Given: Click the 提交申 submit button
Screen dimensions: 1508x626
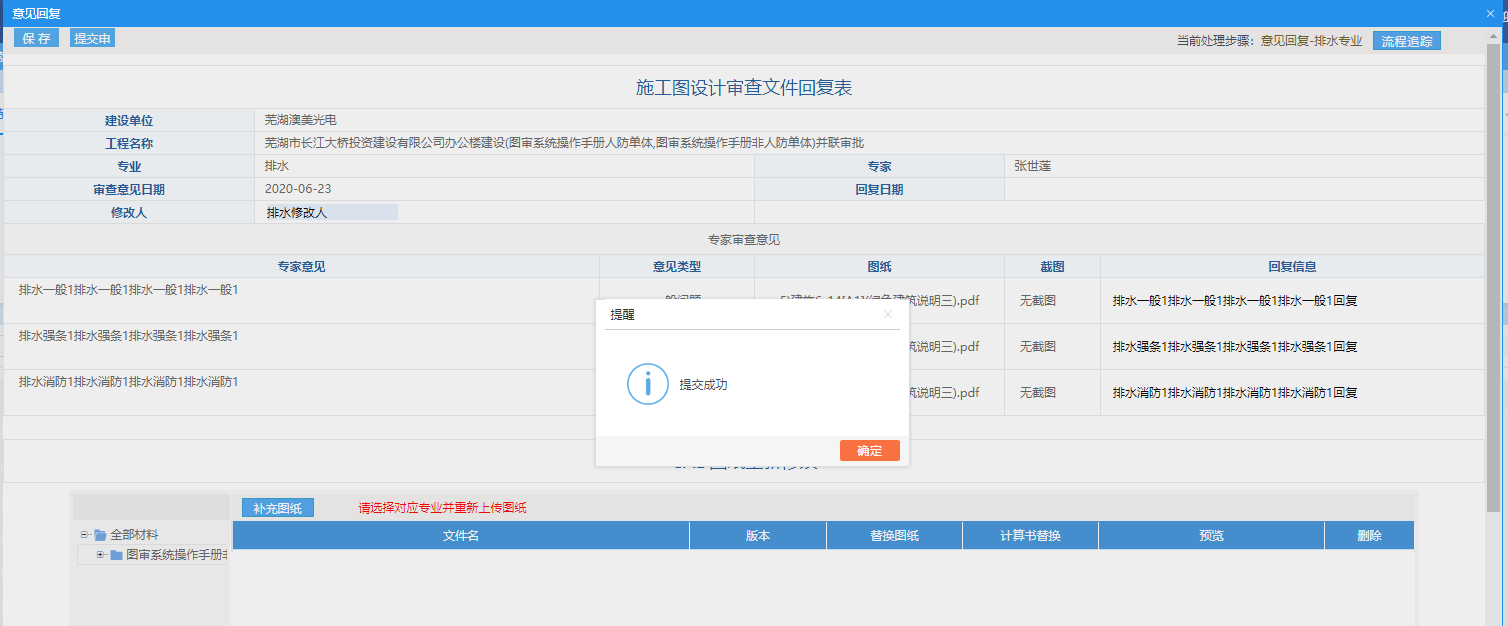Looking at the screenshot, I should click(92, 38).
